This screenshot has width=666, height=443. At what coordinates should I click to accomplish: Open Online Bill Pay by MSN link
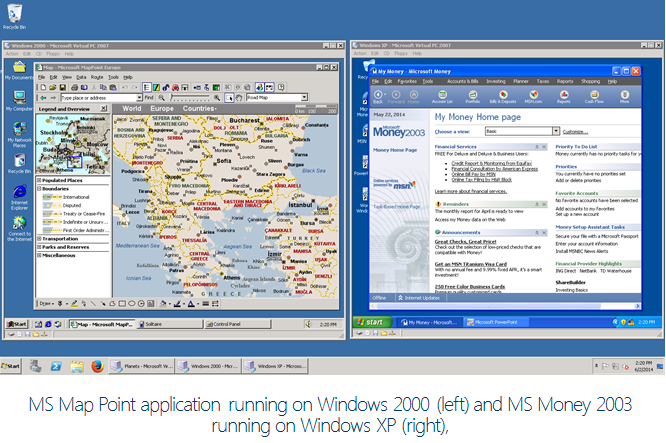(473, 174)
